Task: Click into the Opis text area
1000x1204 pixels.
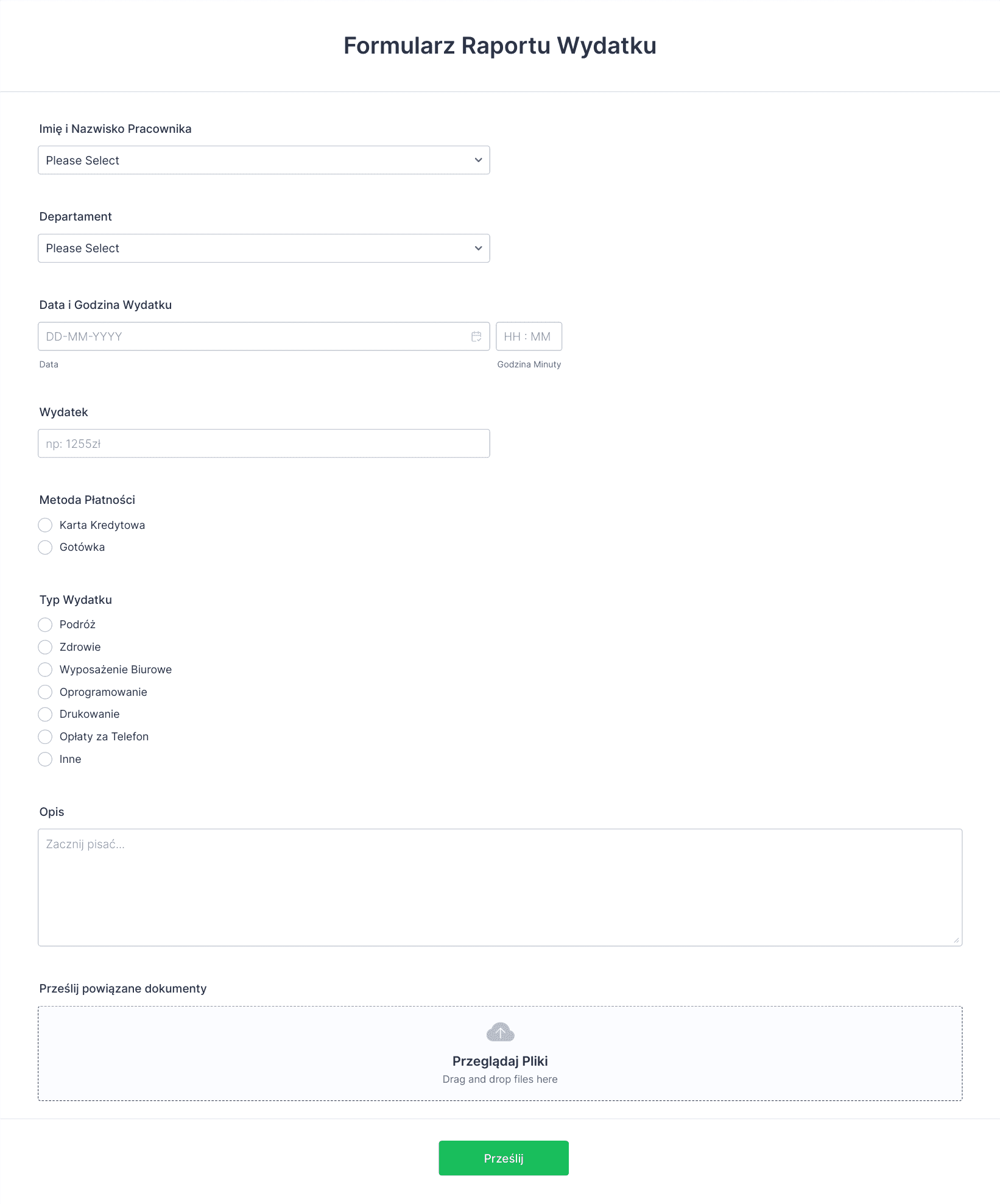Action: point(500,887)
